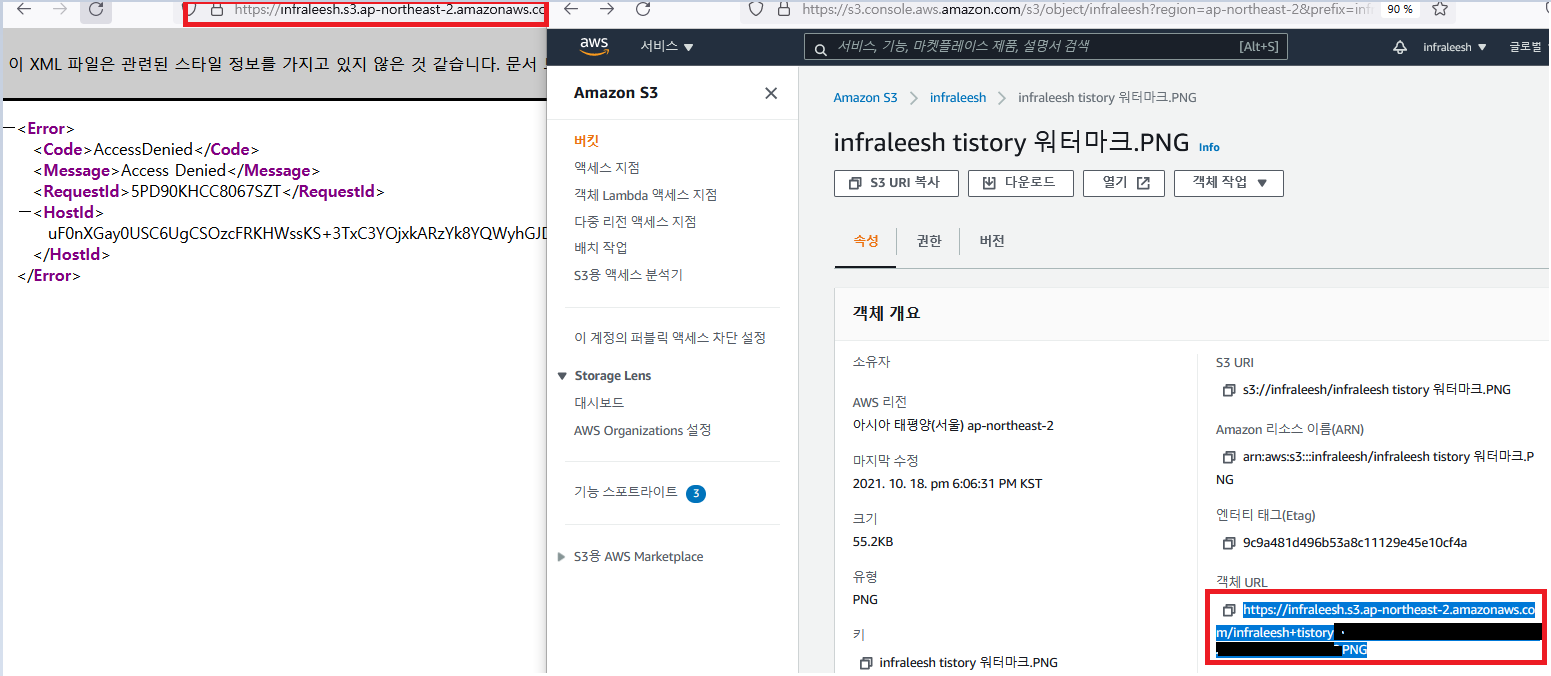Open 배치 작업 in the sidebar
Image resolution: width=1551 pixels, height=676 pixels.
tap(601, 248)
